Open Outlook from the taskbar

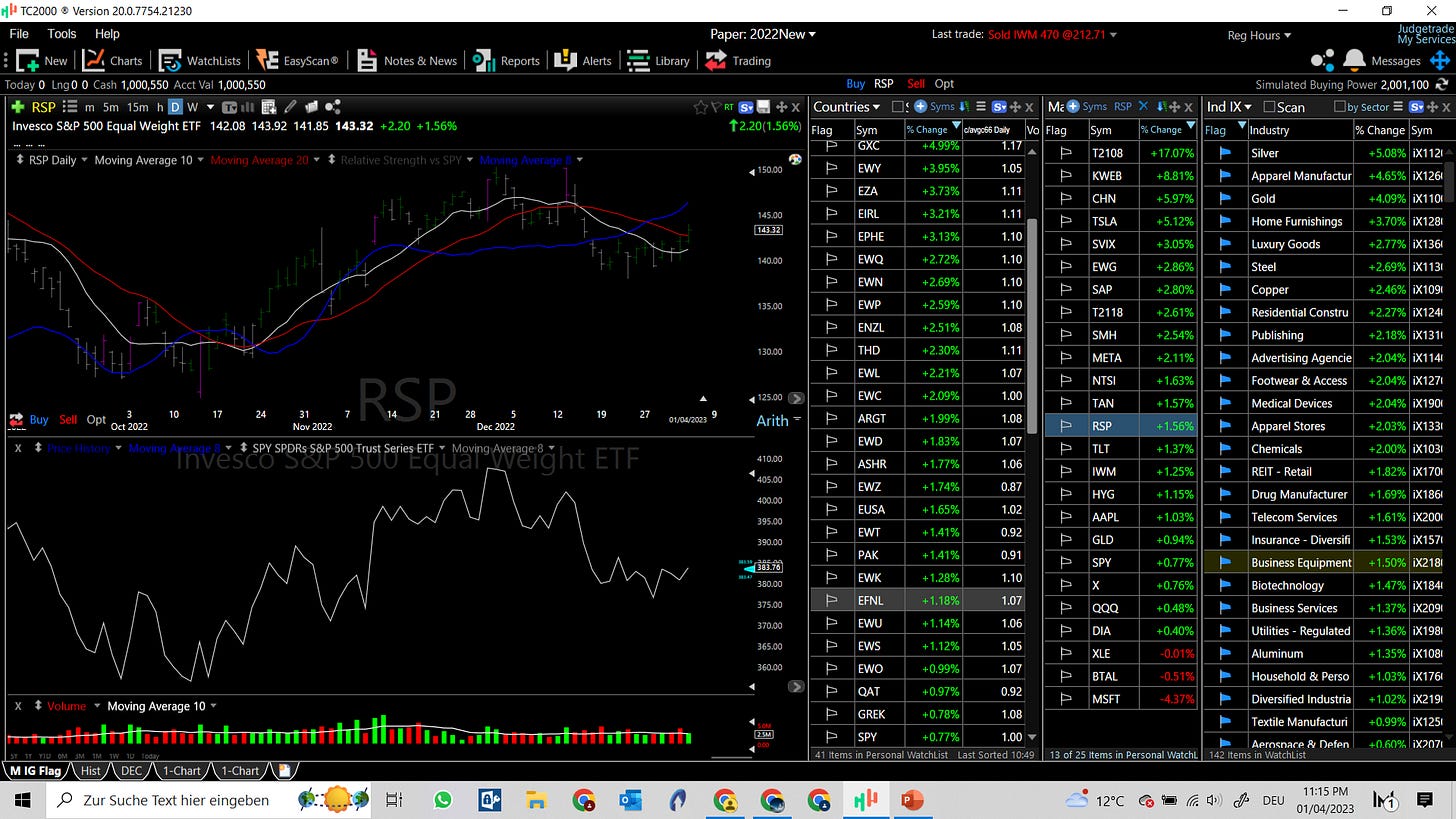click(630, 800)
